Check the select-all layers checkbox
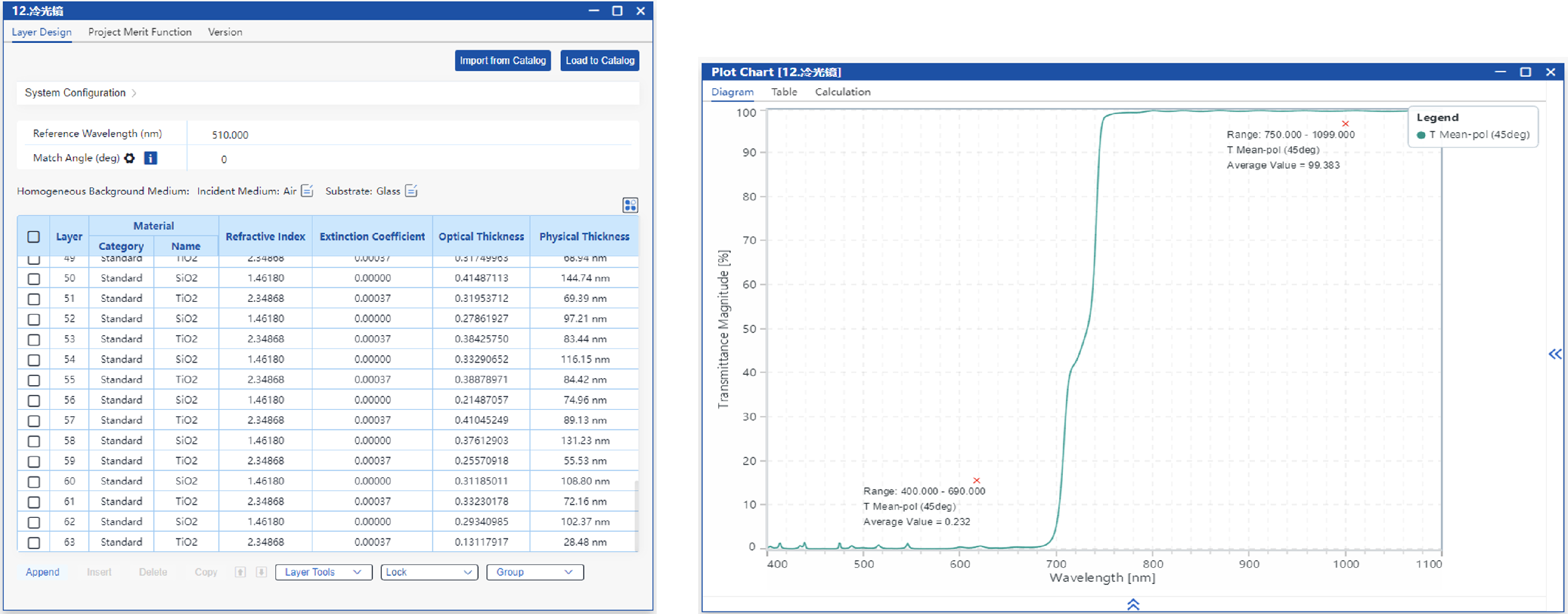Screen dimensions: 1568x614 (x=33, y=237)
